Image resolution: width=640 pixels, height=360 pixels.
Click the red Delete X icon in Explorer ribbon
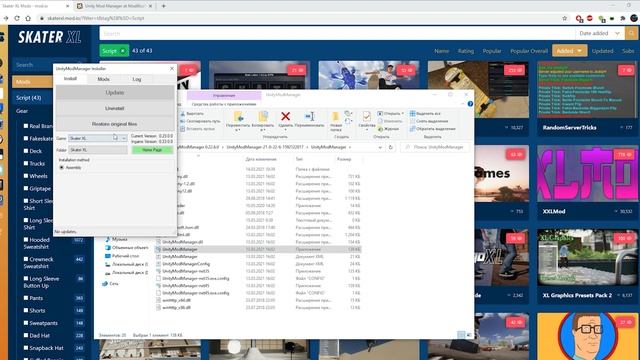click(286, 117)
